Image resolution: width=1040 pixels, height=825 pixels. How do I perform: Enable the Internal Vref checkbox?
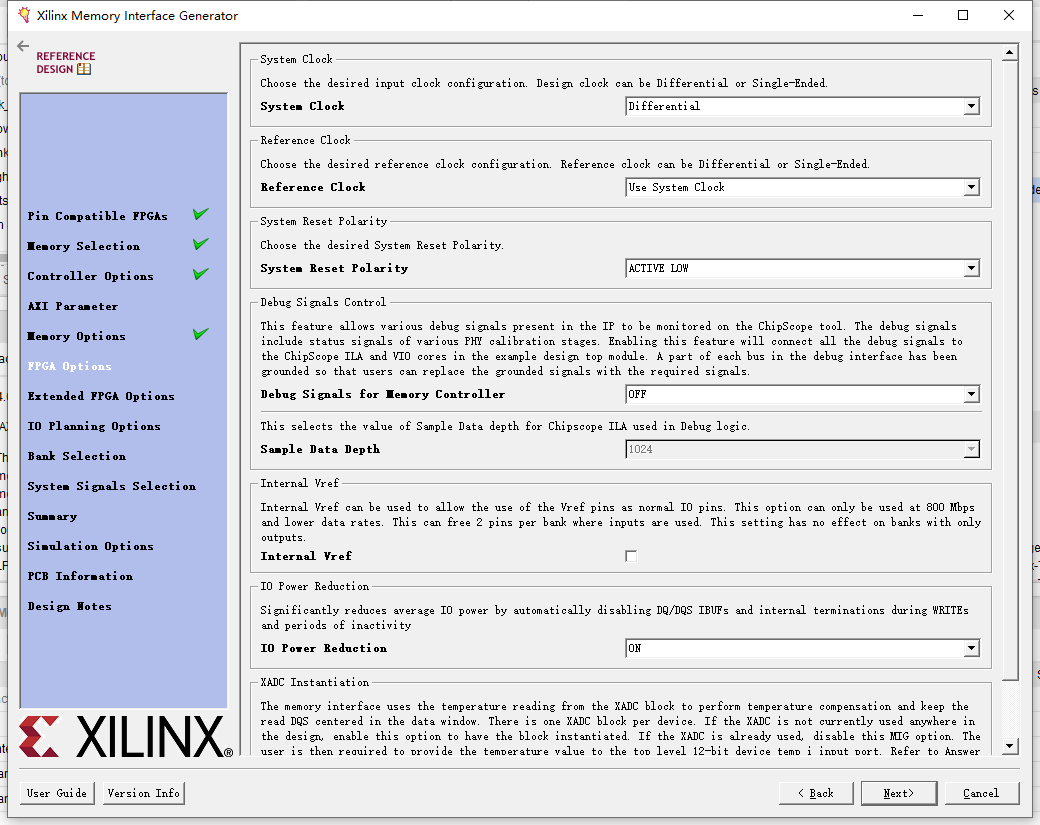pos(631,556)
